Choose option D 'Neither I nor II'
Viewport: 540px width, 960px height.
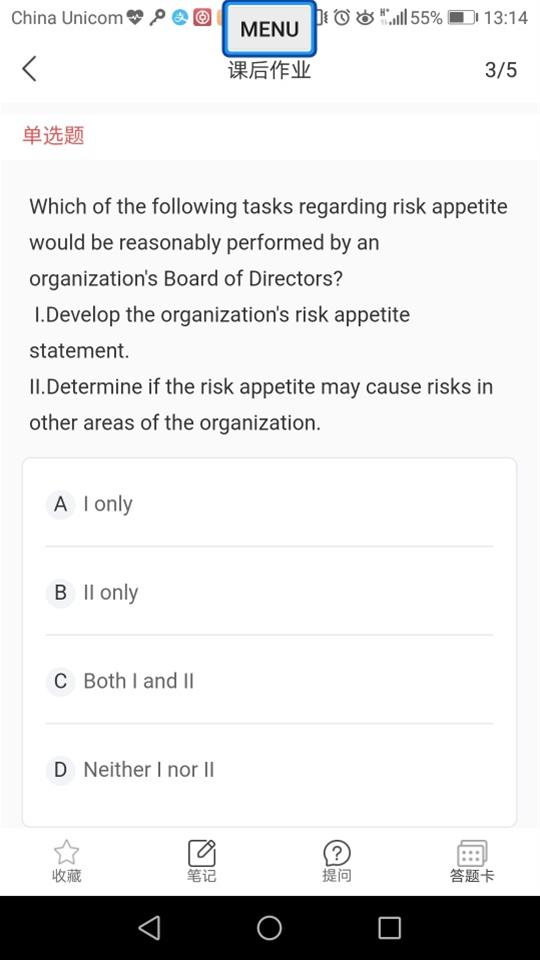click(269, 770)
